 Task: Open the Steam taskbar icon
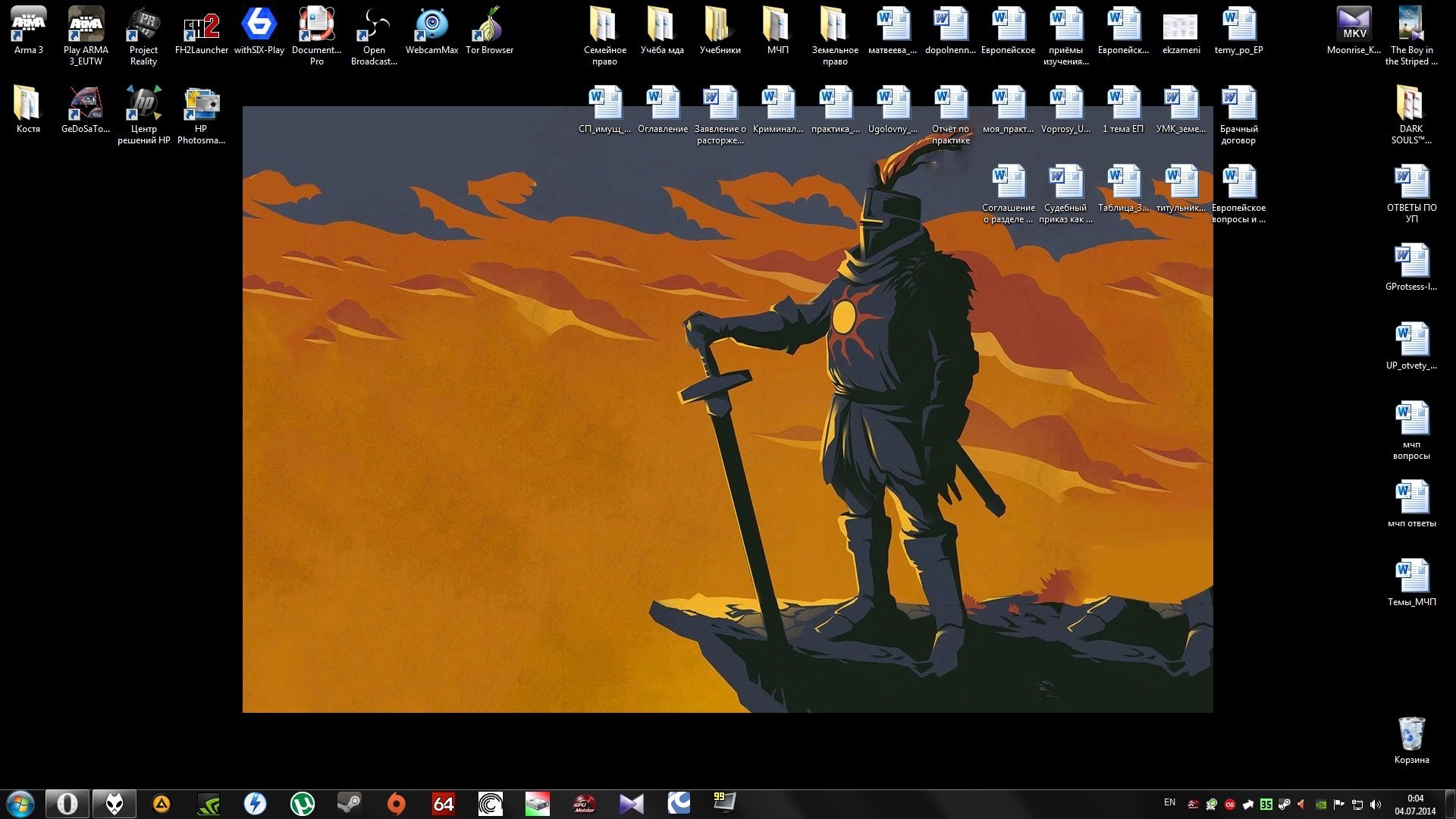[x=349, y=804]
